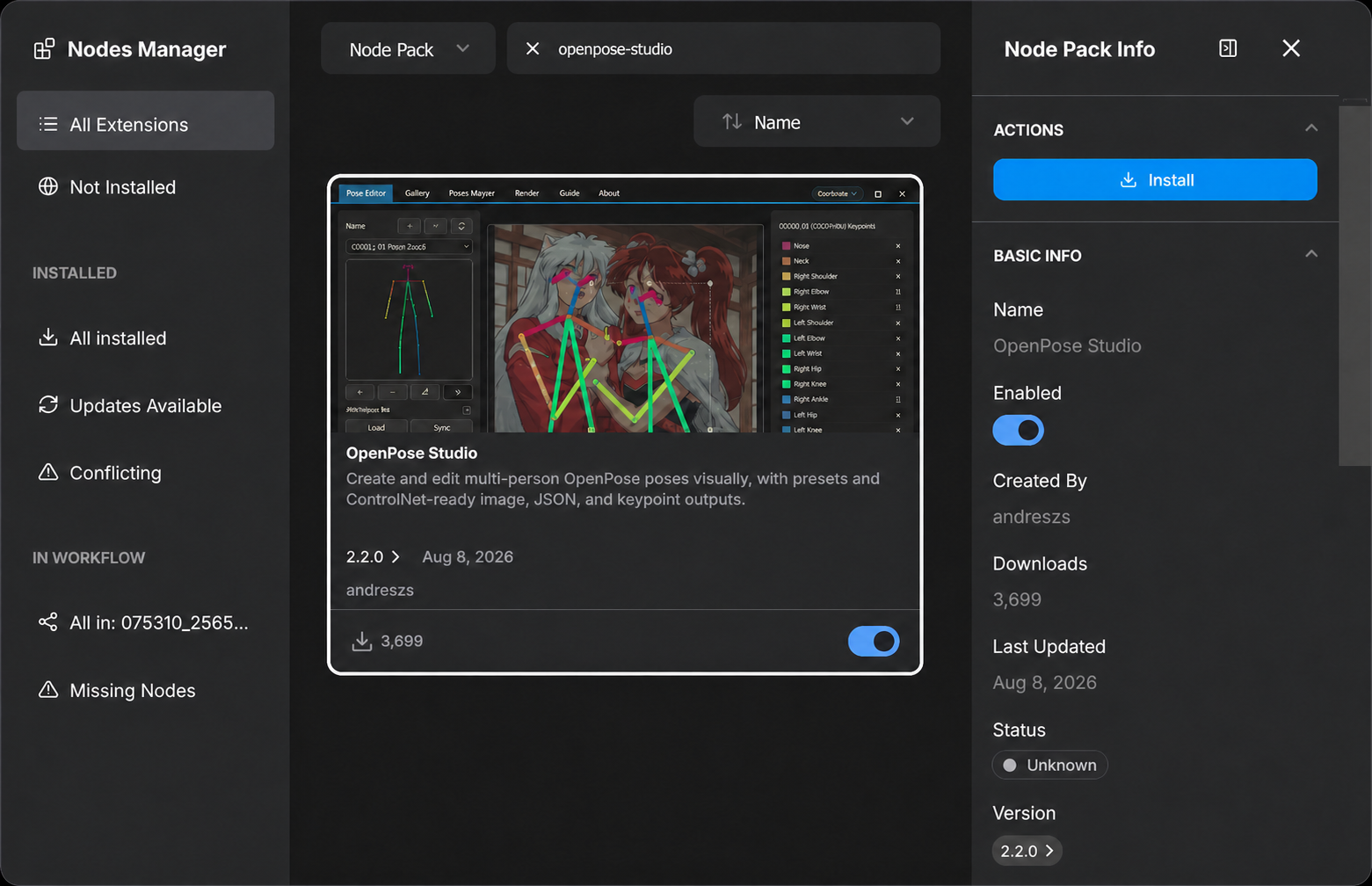Open the Node Pack search-type dropdown
The image size is (1372, 886).
(x=408, y=49)
